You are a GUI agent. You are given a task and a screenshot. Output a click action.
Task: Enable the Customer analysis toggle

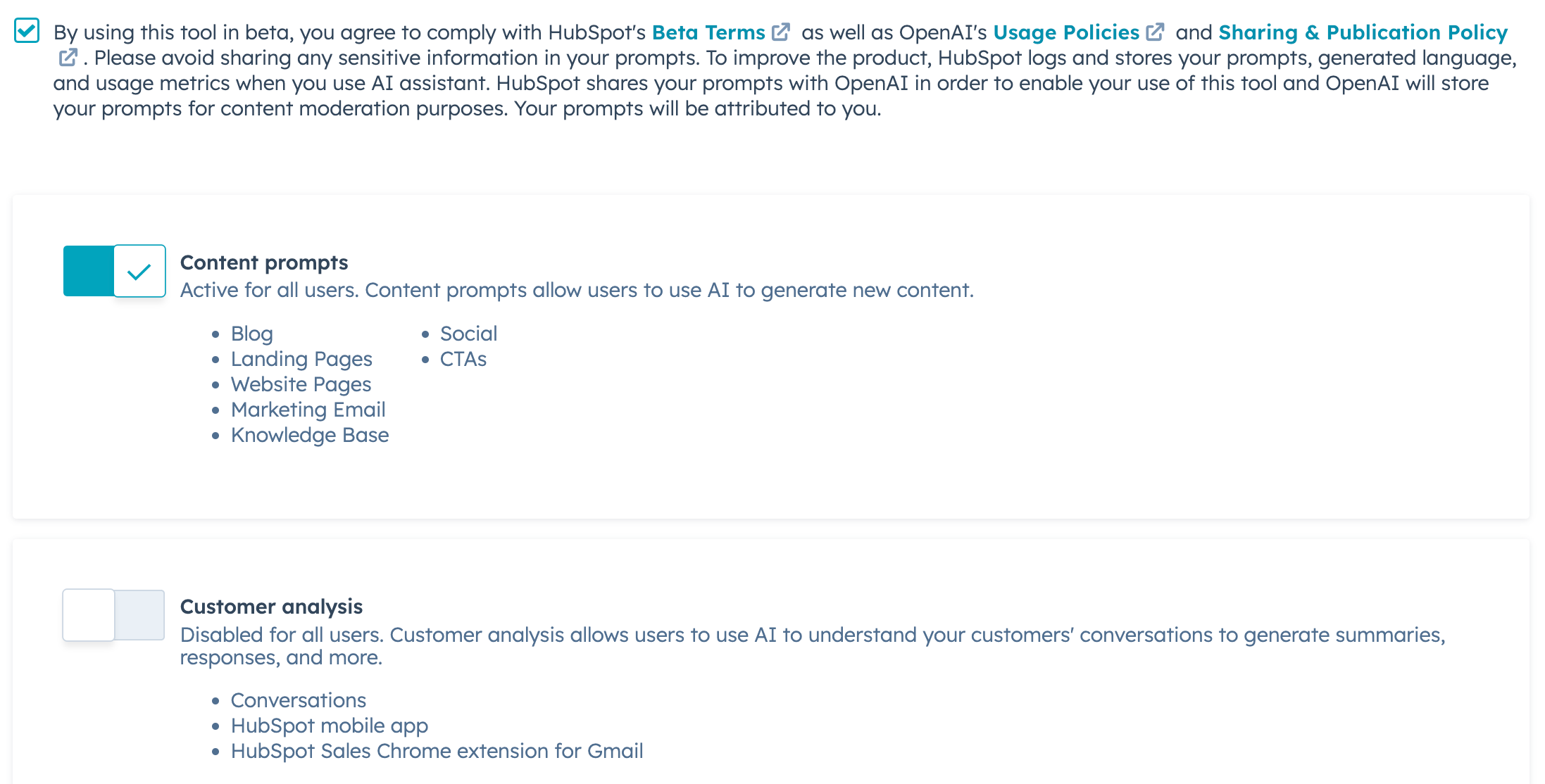(114, 615)
